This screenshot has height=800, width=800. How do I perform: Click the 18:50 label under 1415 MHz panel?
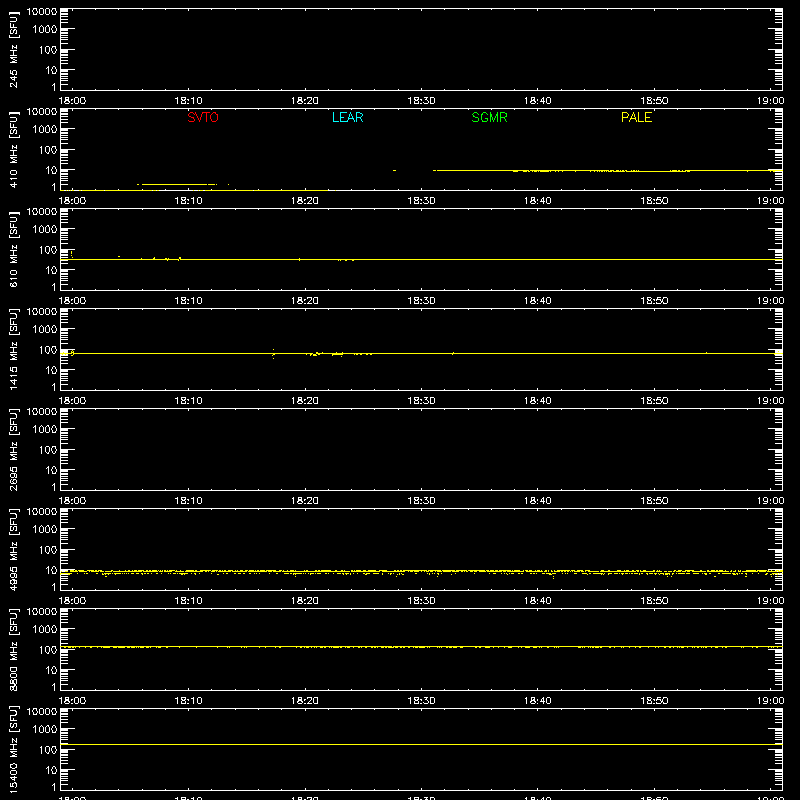pos(654,401)
